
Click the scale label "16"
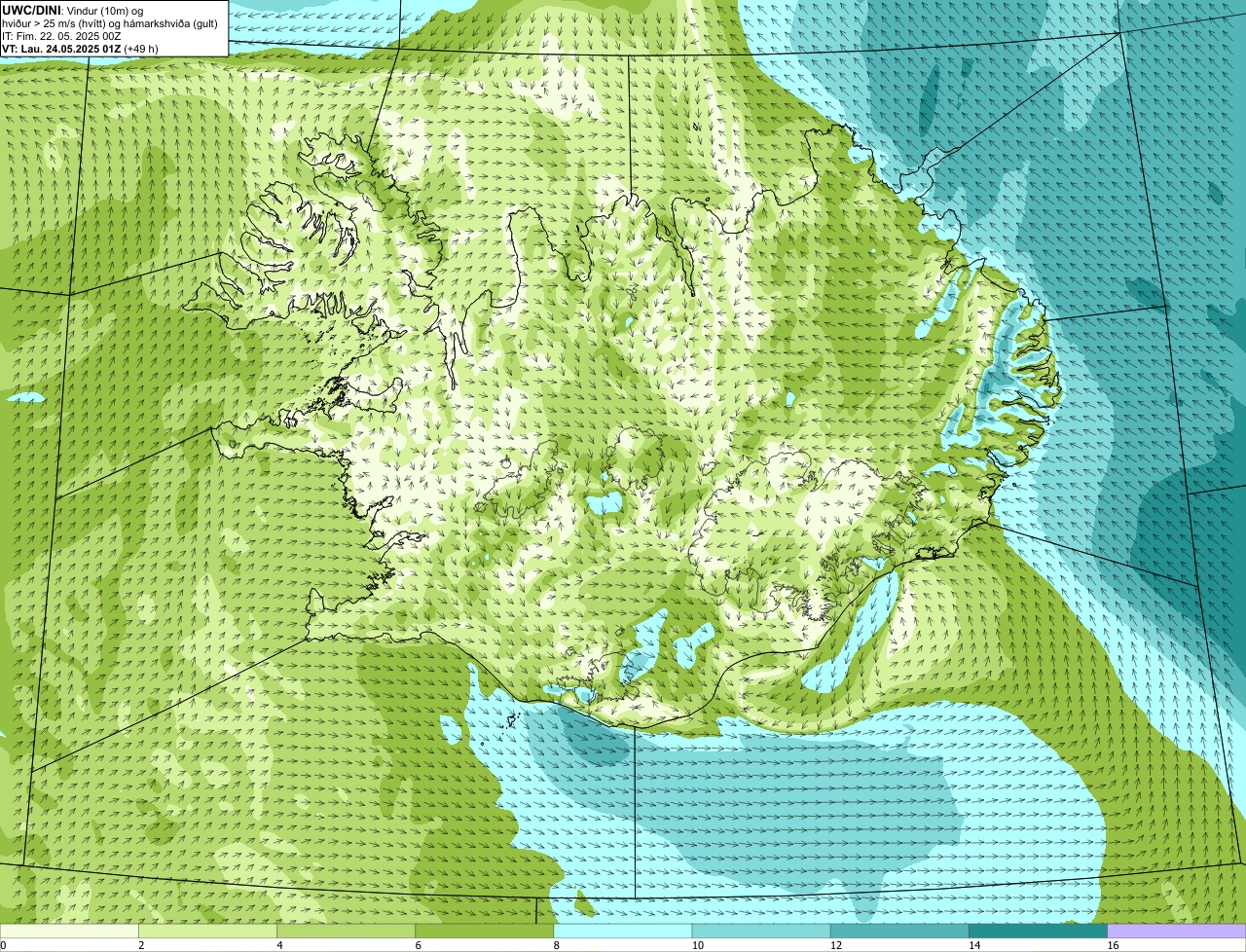pos(1113,945)
